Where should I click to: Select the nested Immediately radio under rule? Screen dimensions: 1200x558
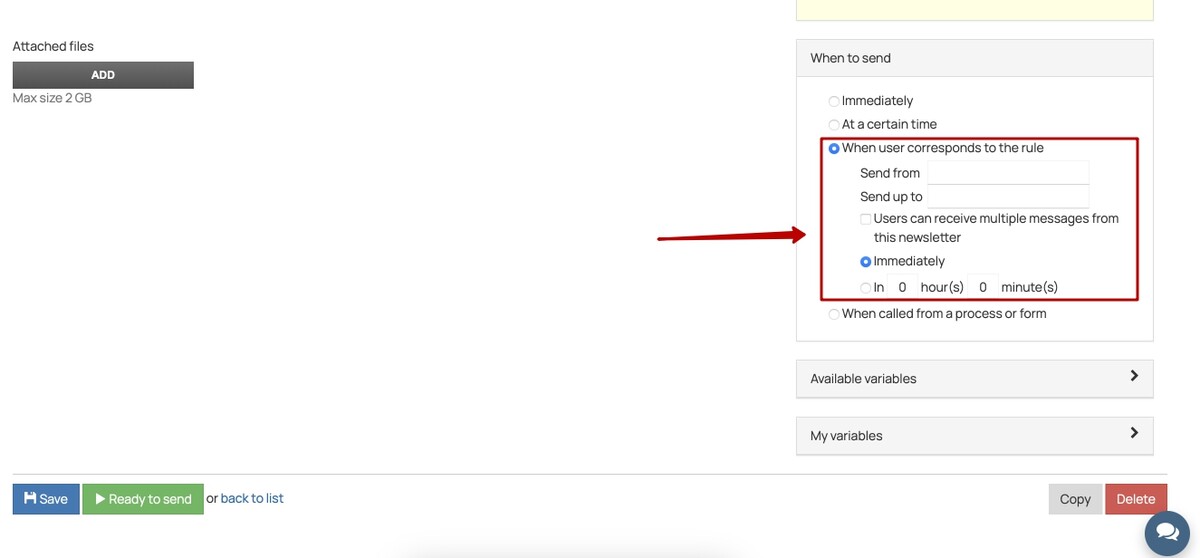pos(866,262)
